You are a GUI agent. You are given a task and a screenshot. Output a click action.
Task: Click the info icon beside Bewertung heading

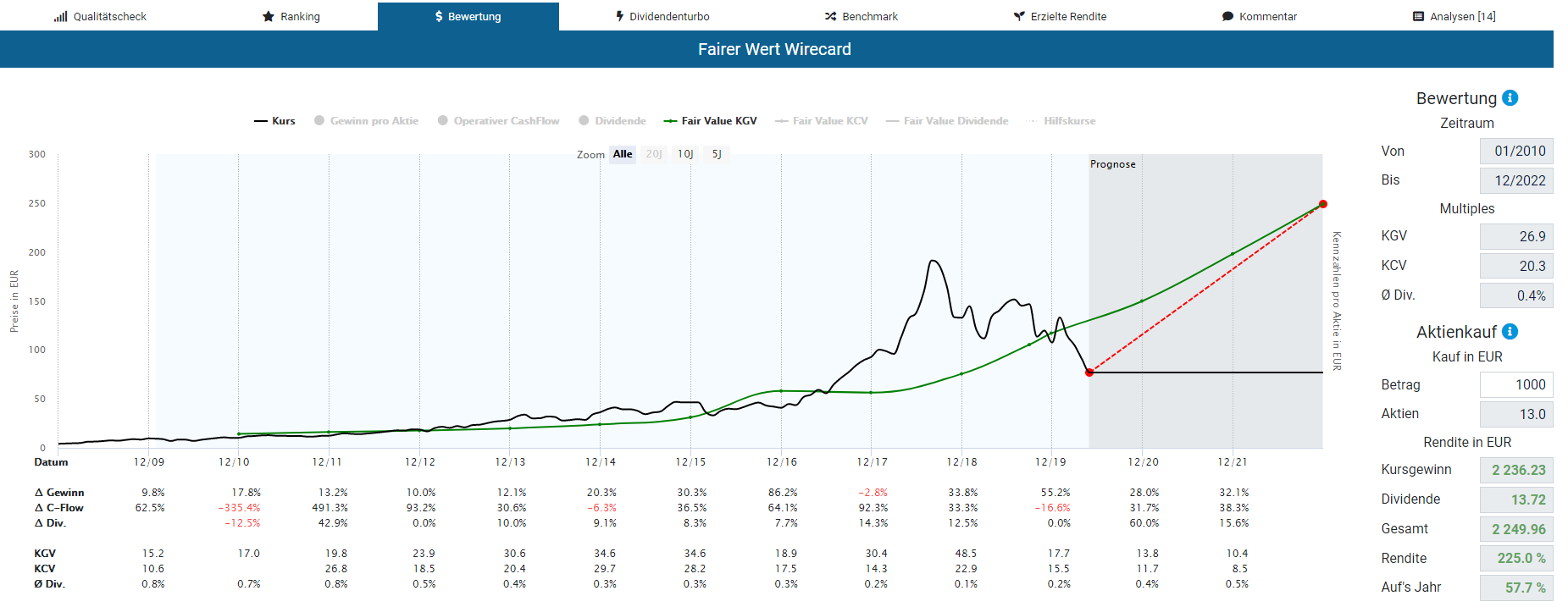tap(1510, 98)
